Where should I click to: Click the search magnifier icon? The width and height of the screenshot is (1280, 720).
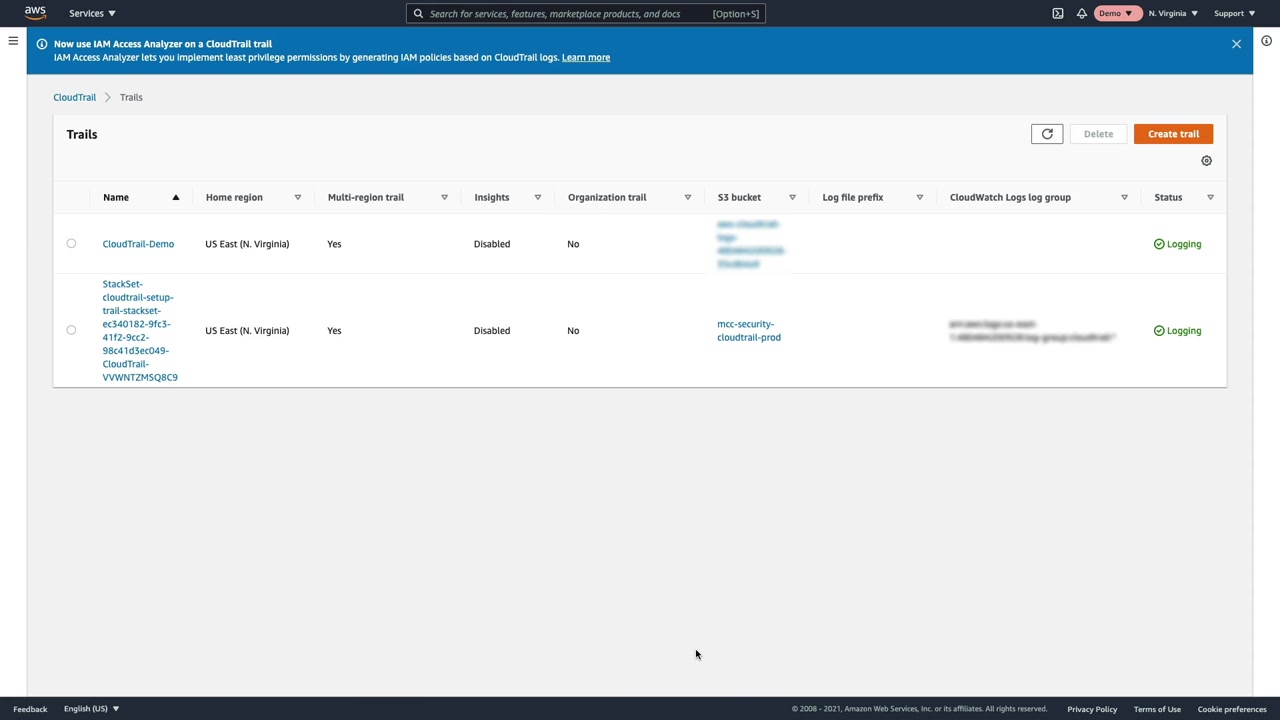419,14
